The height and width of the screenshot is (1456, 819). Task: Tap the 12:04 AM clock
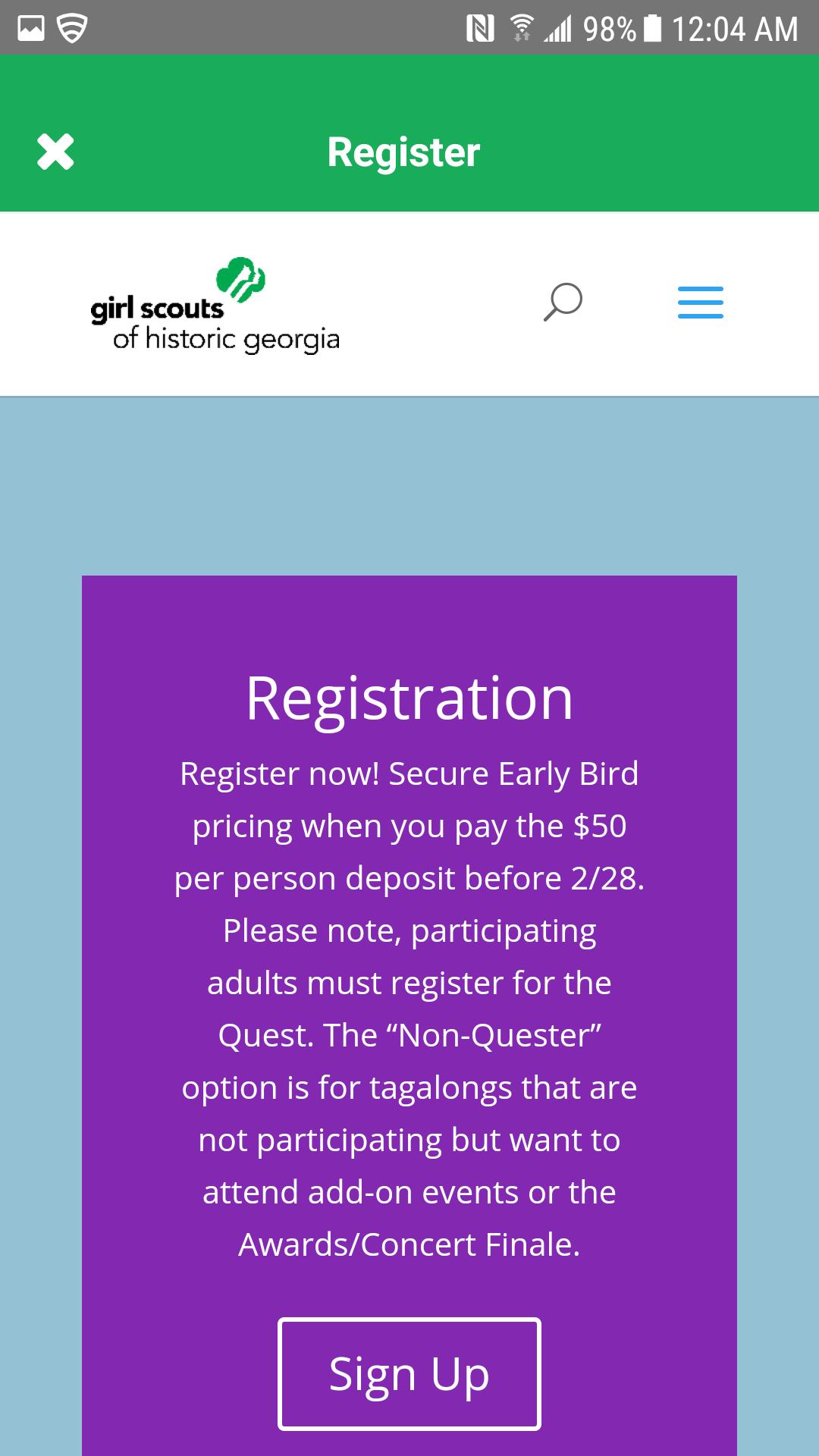[x=734, y=30]
